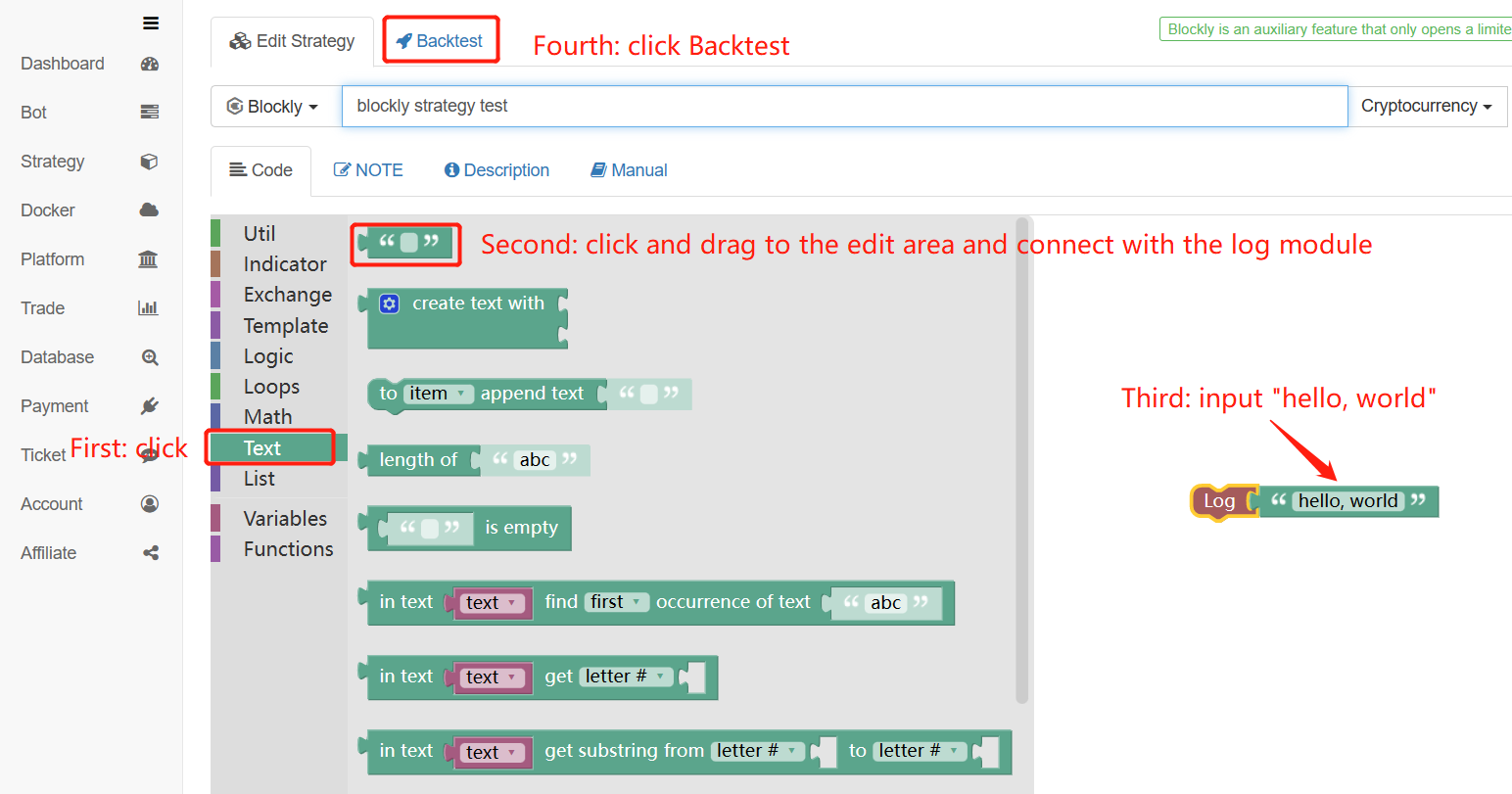Select the Variables category in toolbox
Screen dimensions: 1512x794
(285, 519)
